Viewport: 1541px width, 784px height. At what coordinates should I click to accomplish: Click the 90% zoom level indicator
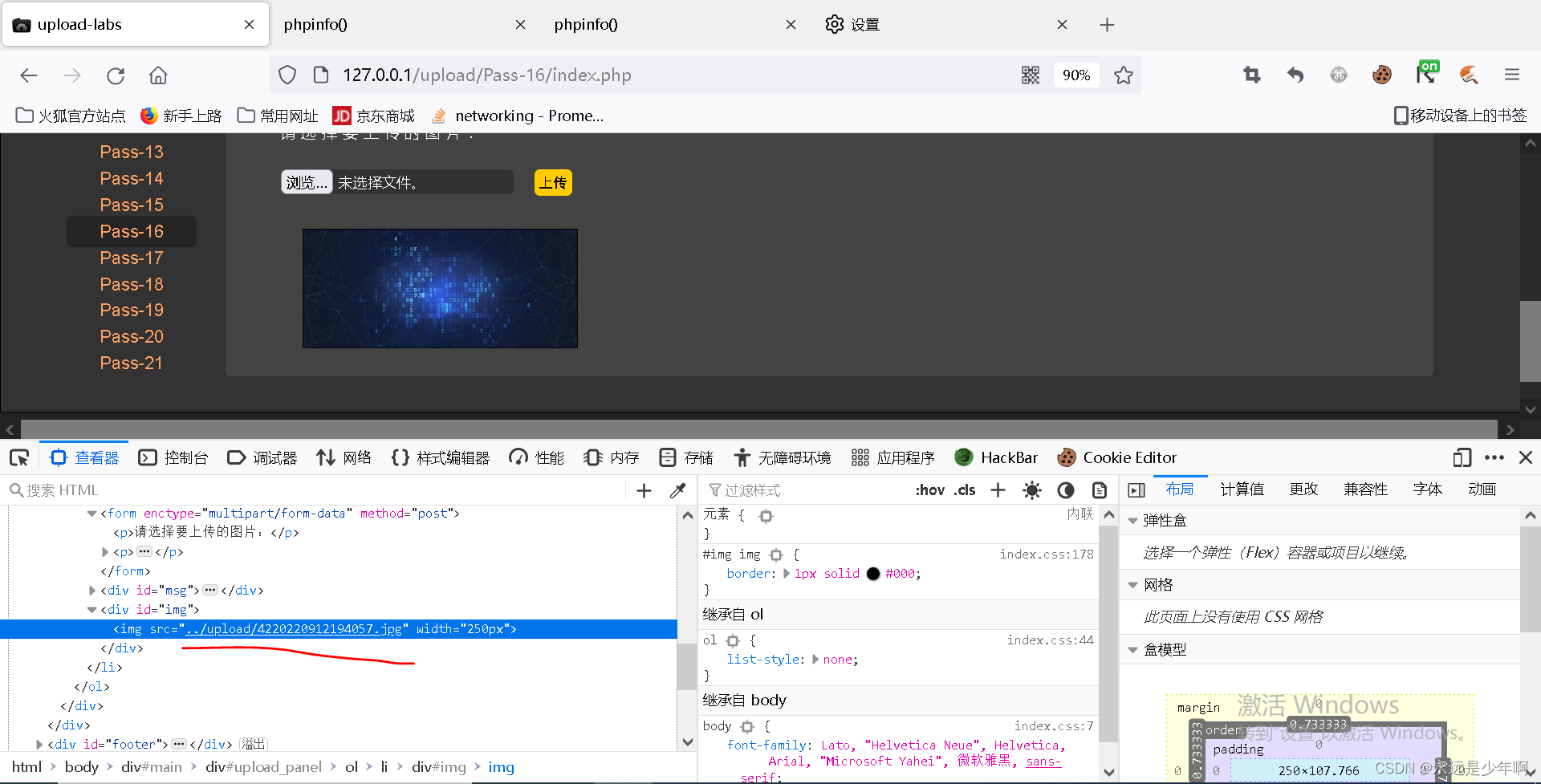tap(1076, 75)
